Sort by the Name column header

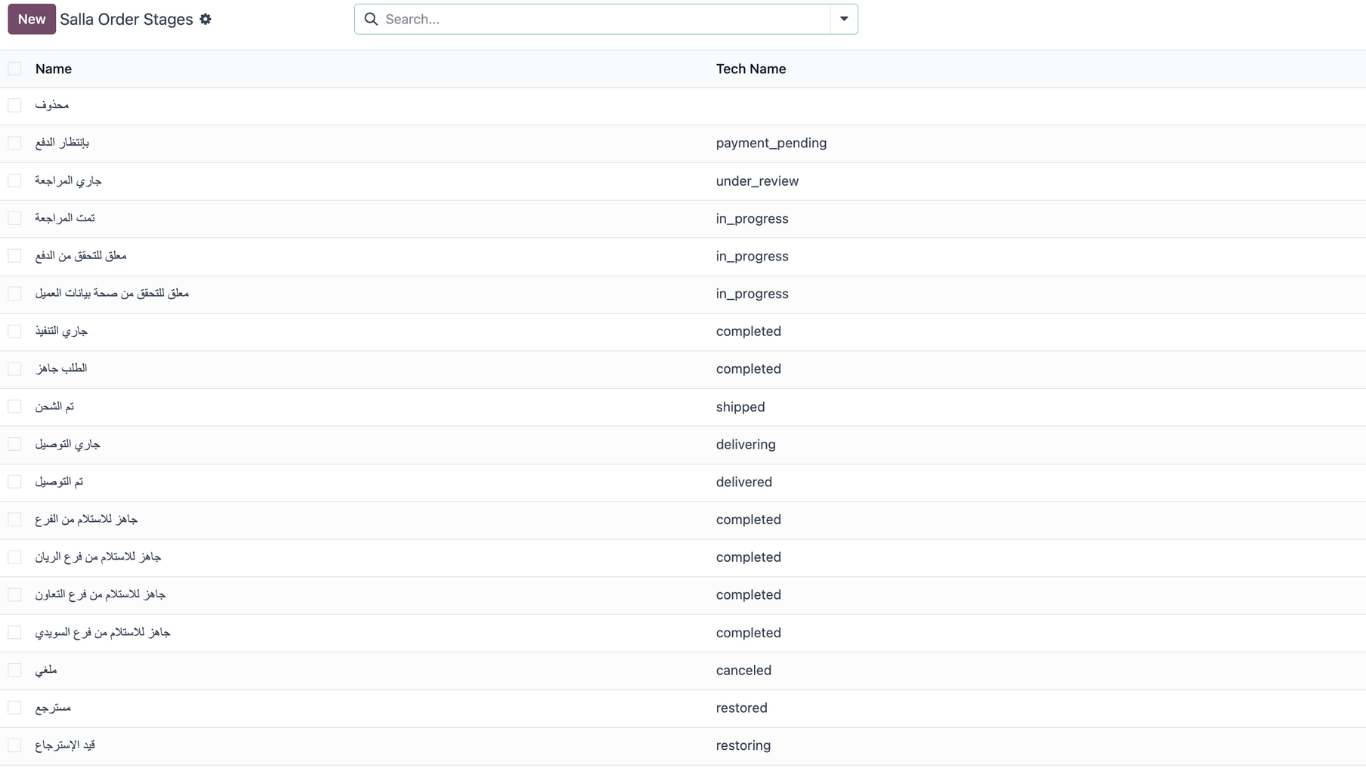[x=53, y=69]
